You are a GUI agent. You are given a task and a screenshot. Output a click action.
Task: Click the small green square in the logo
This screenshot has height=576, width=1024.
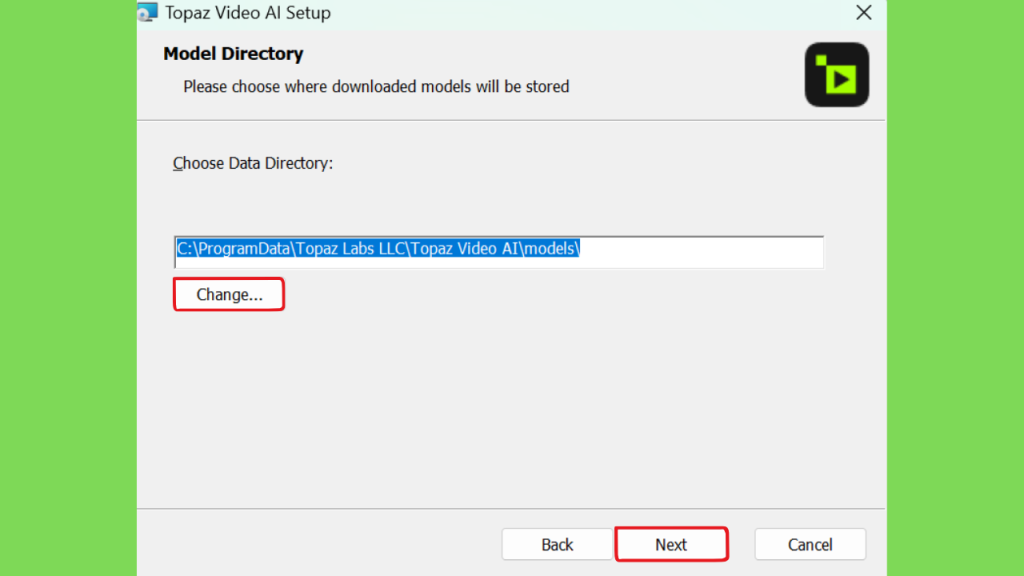[x=821, y=61]
